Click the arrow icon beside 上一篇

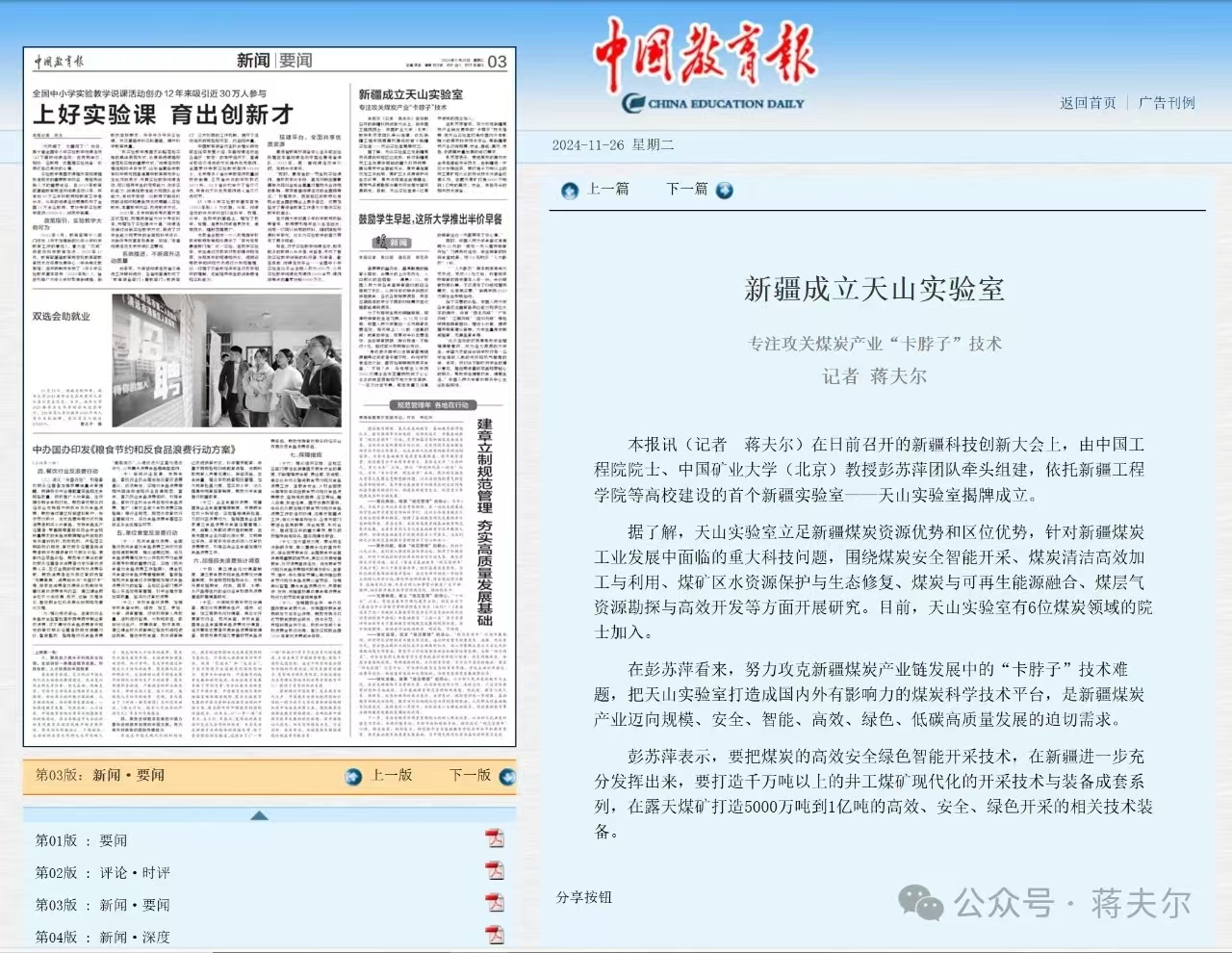(x=570, y=191)
